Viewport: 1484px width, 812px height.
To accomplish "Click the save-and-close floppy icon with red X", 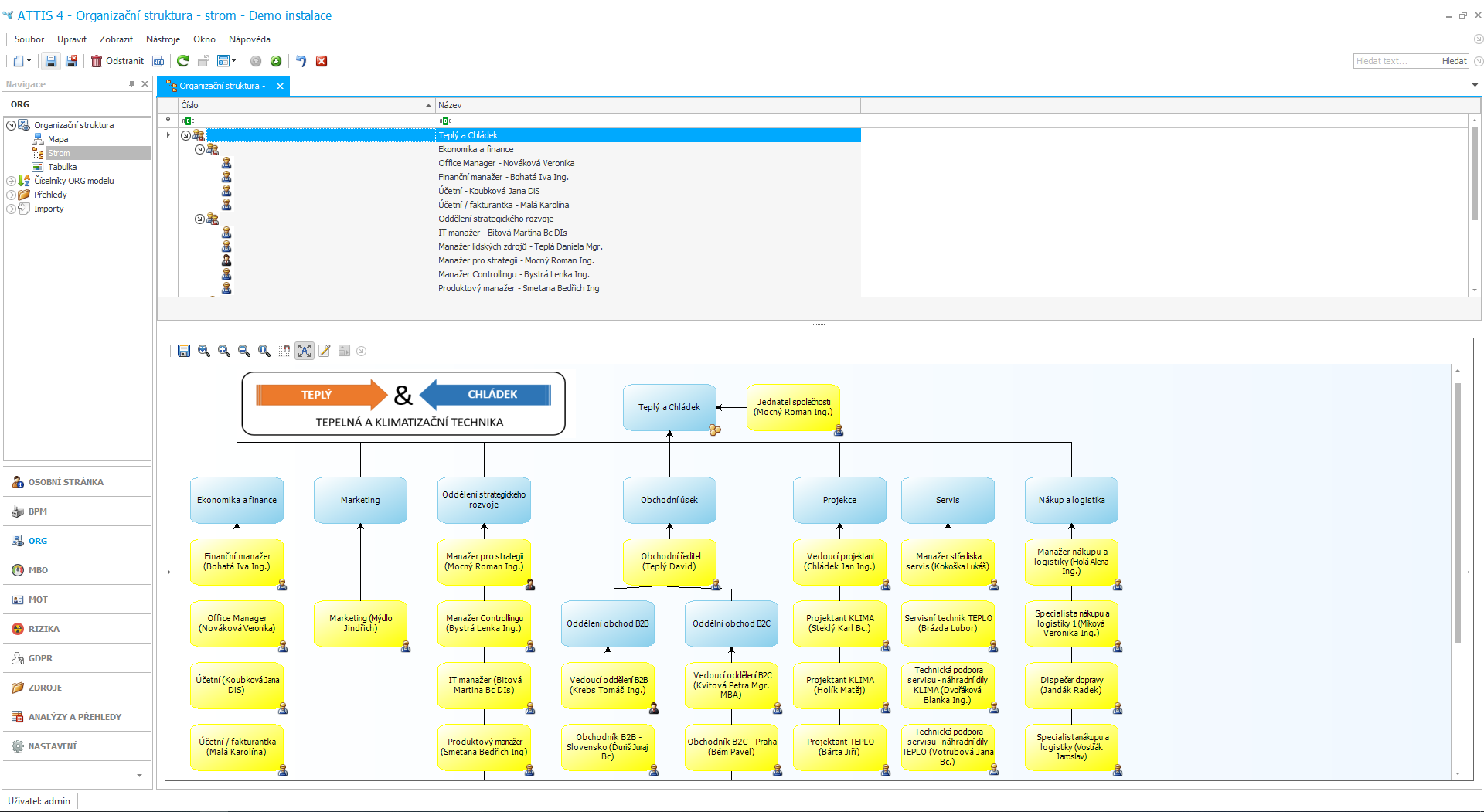I will tap(71, 61).
